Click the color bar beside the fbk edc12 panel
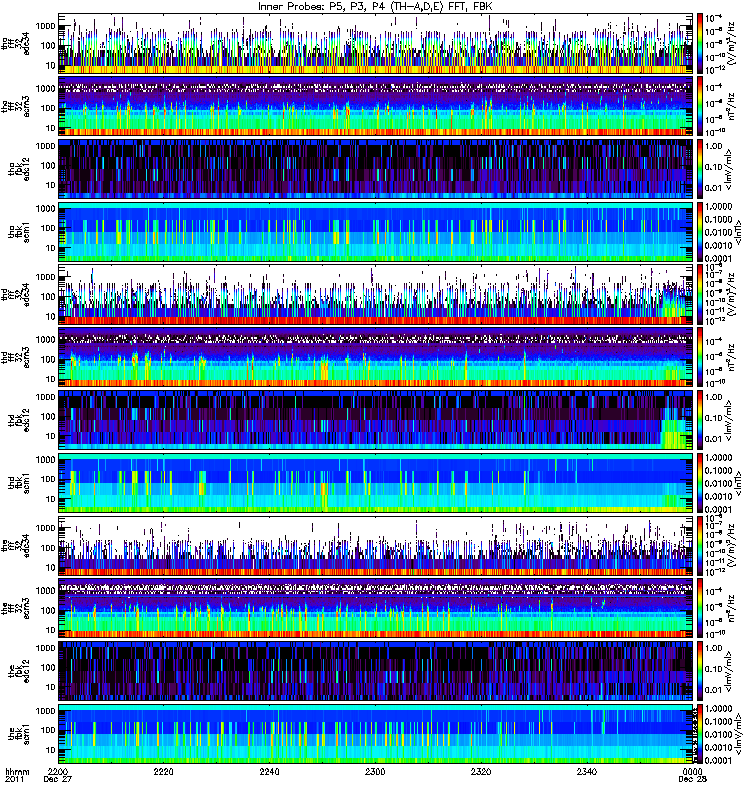Image resolution: width=750 pixels, height=800 pixels. click(699, 671)
